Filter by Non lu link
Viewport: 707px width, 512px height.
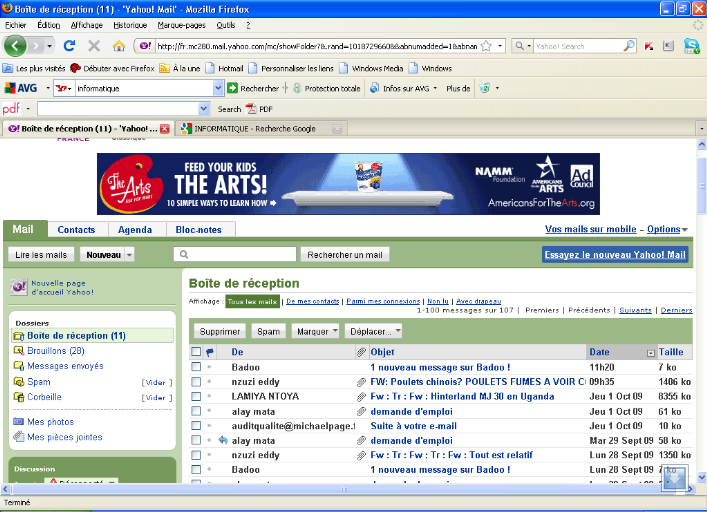point(438,301)
